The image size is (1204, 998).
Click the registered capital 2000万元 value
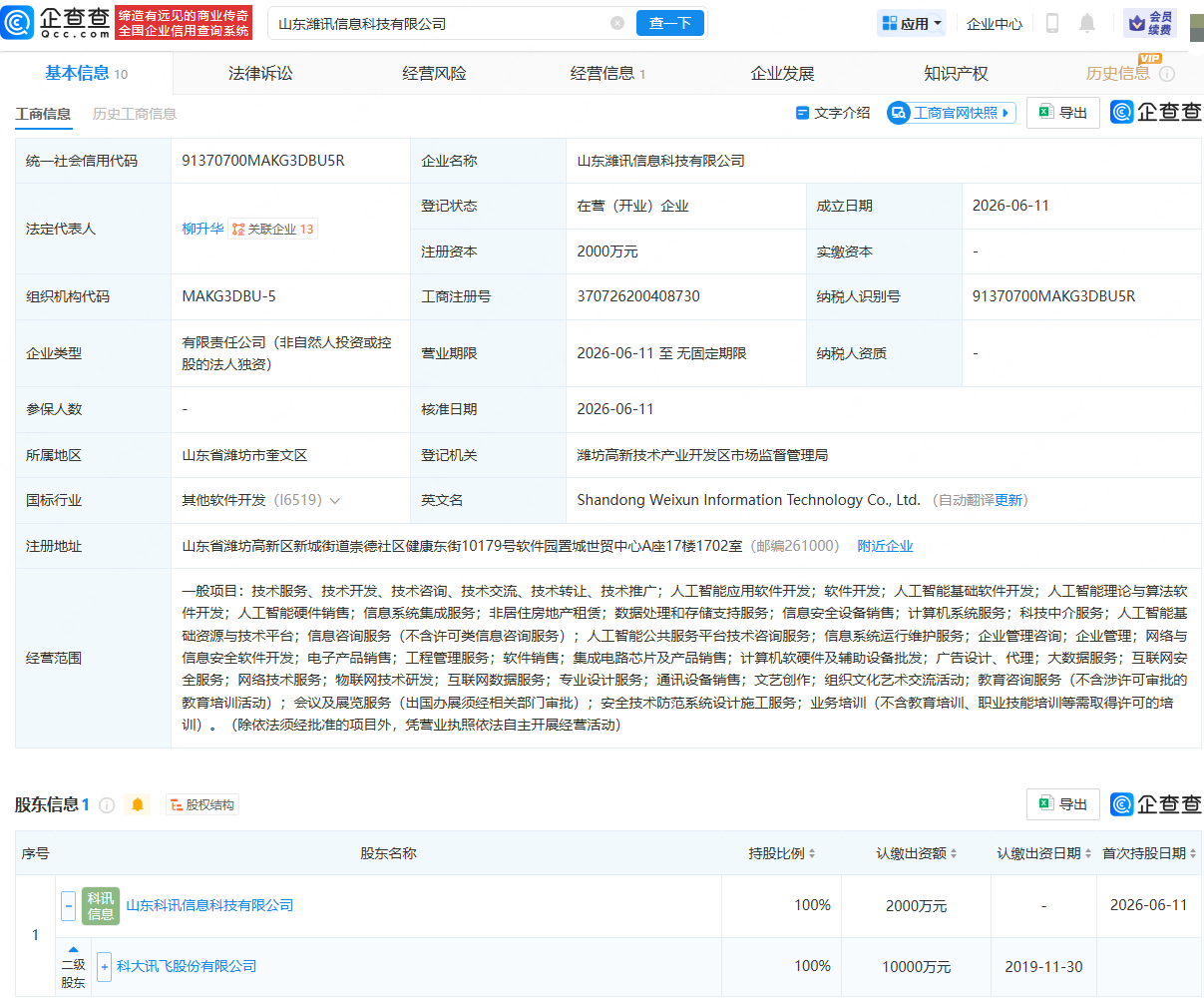click(x=607, y=251)
